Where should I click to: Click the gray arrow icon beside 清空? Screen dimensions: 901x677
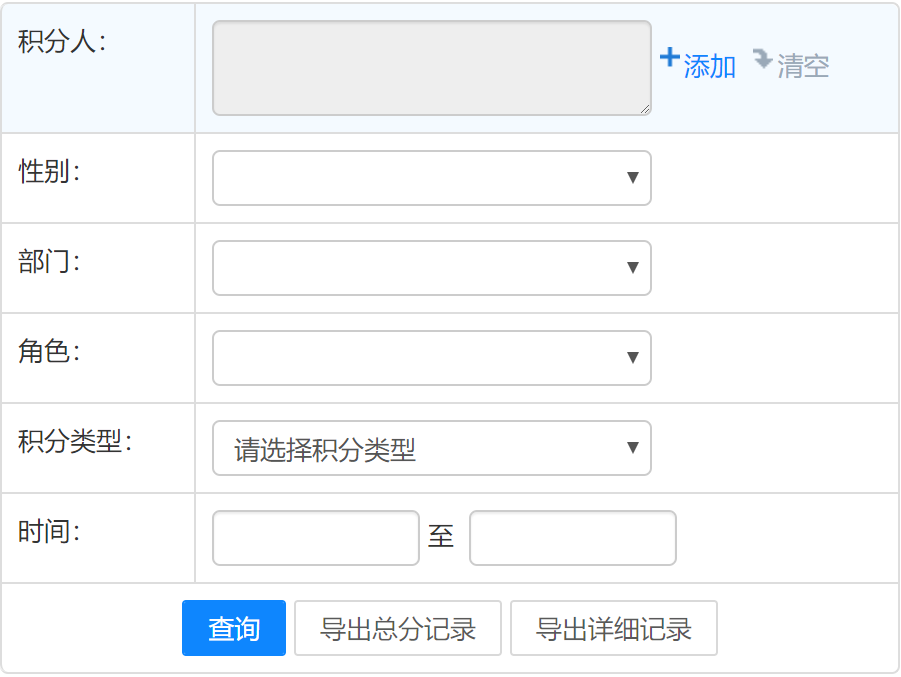coord(763,59)
